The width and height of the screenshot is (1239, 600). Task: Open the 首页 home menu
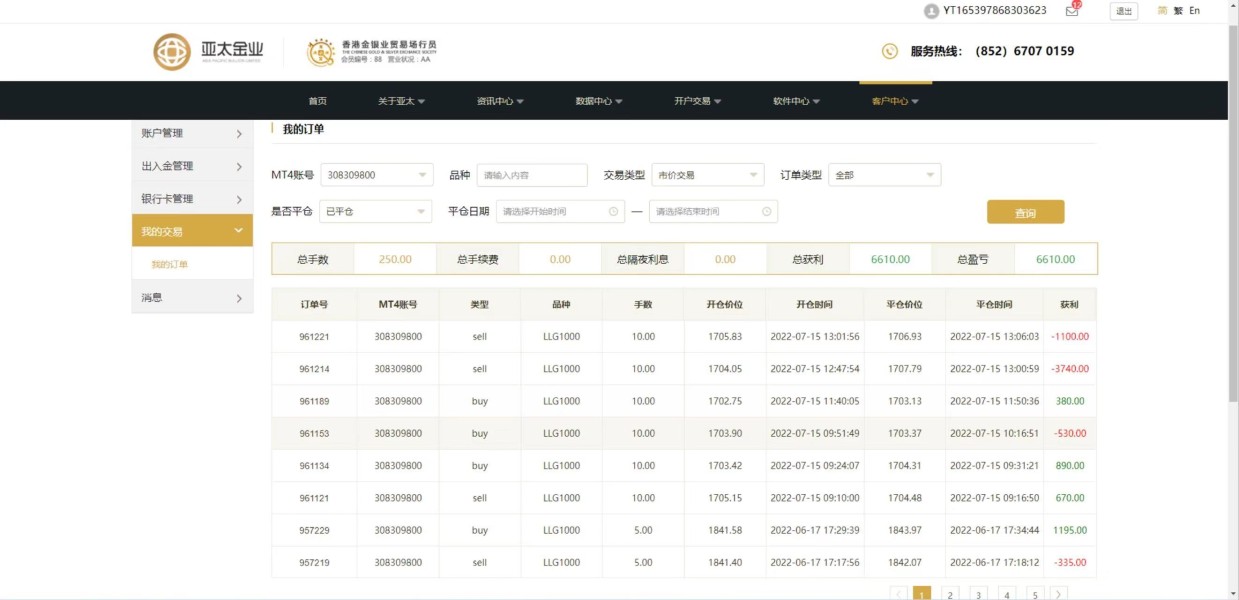point(317,101)
